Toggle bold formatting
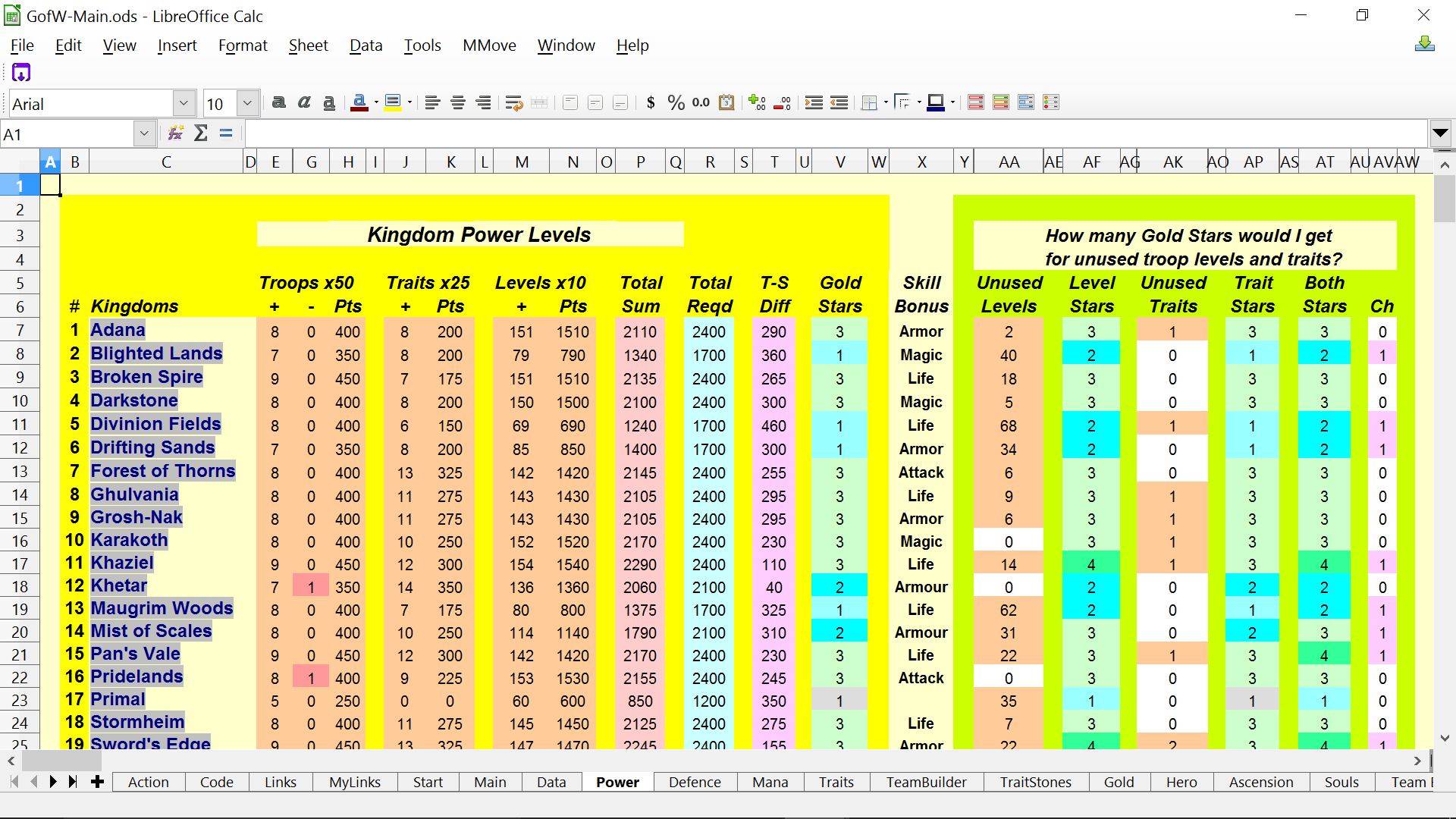The height and width of the screenshot is (819, 1456). pyautogui.click(x=279, y=102)
